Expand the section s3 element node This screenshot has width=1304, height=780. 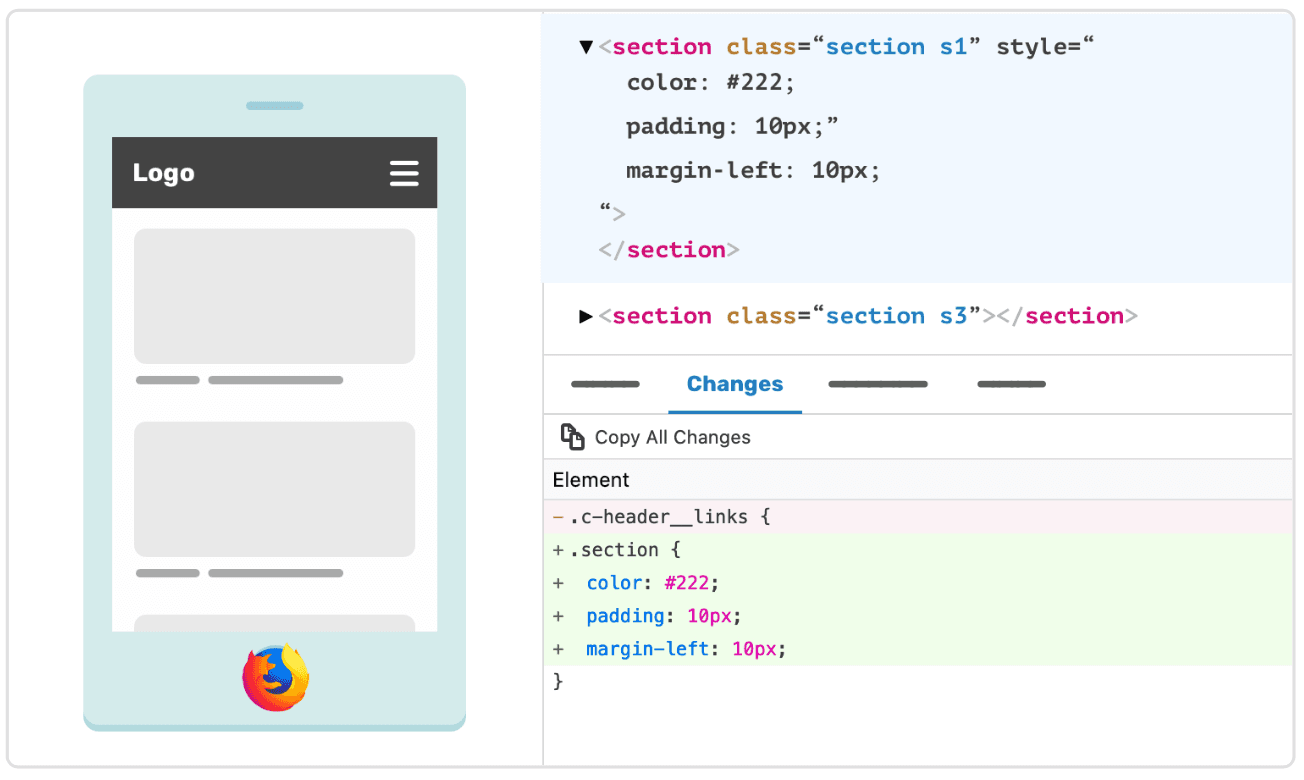tap(586, 316)
